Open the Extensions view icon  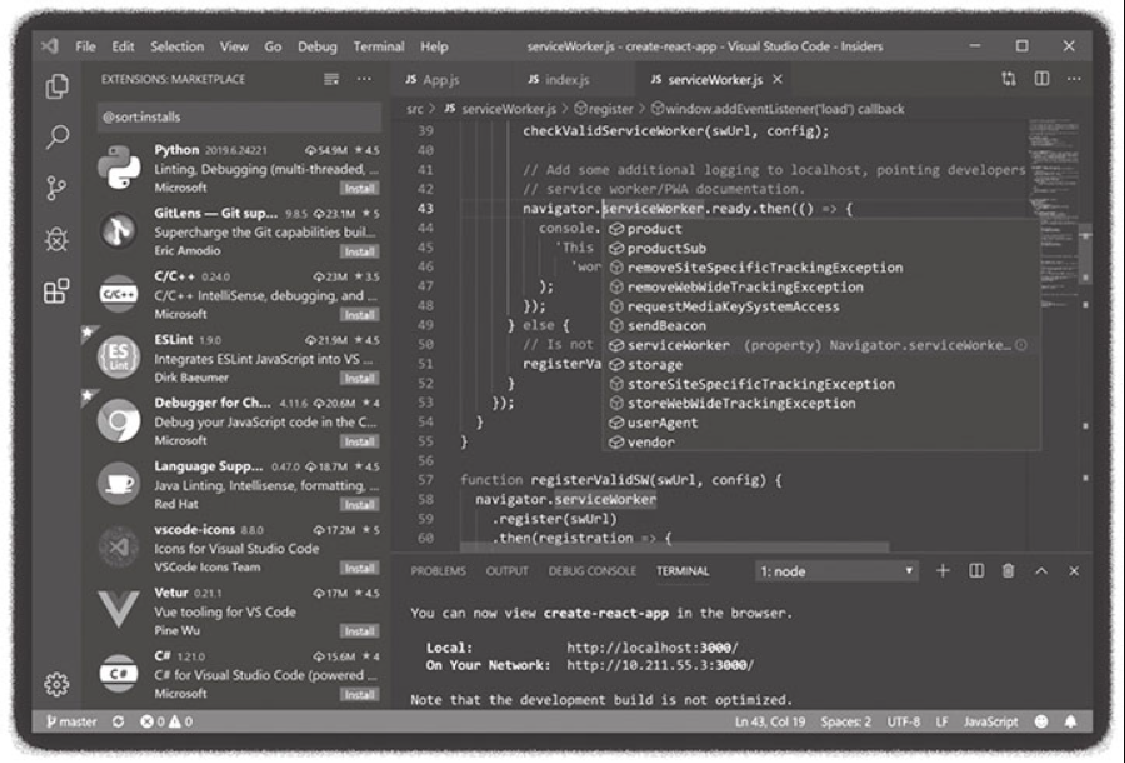coord(57,291)
